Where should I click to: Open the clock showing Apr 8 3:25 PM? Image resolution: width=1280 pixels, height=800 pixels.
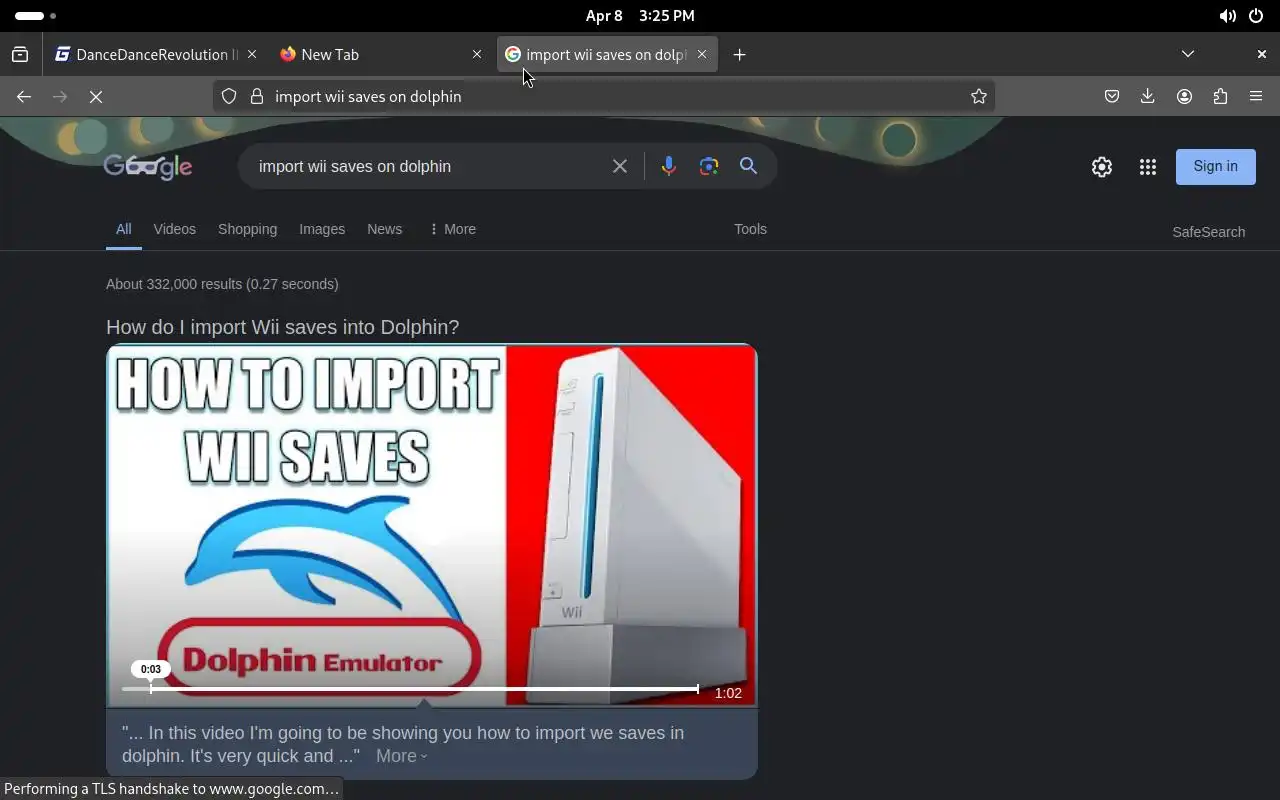click(x=640, y=16)
